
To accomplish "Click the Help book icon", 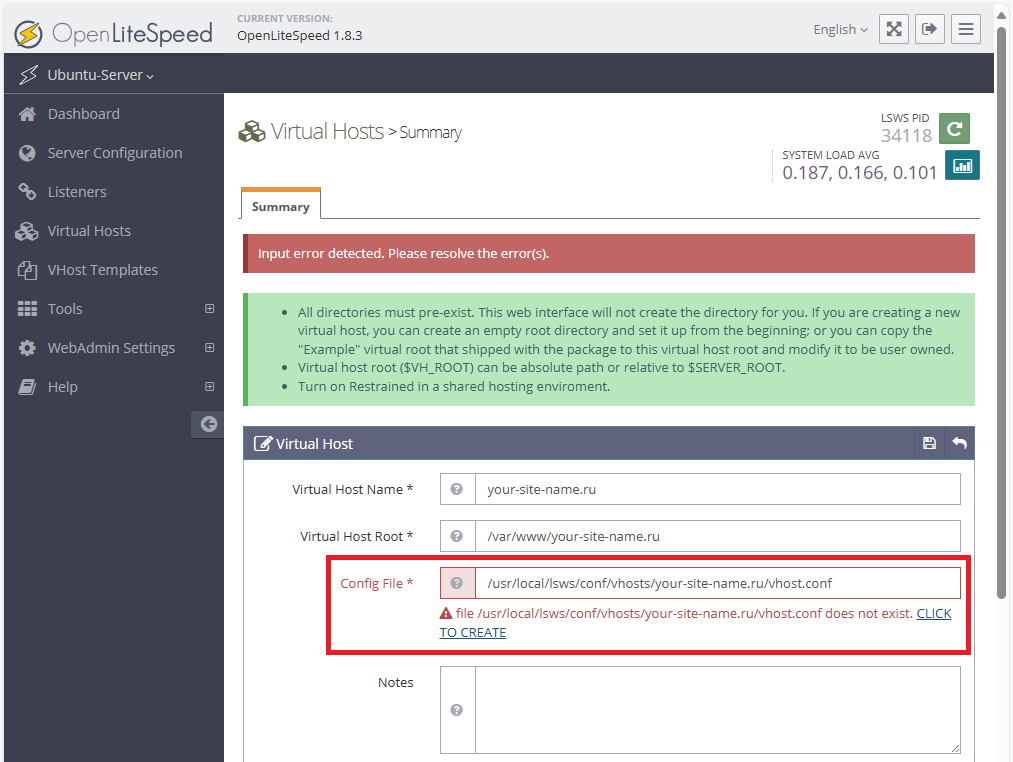I will (27, 386).
